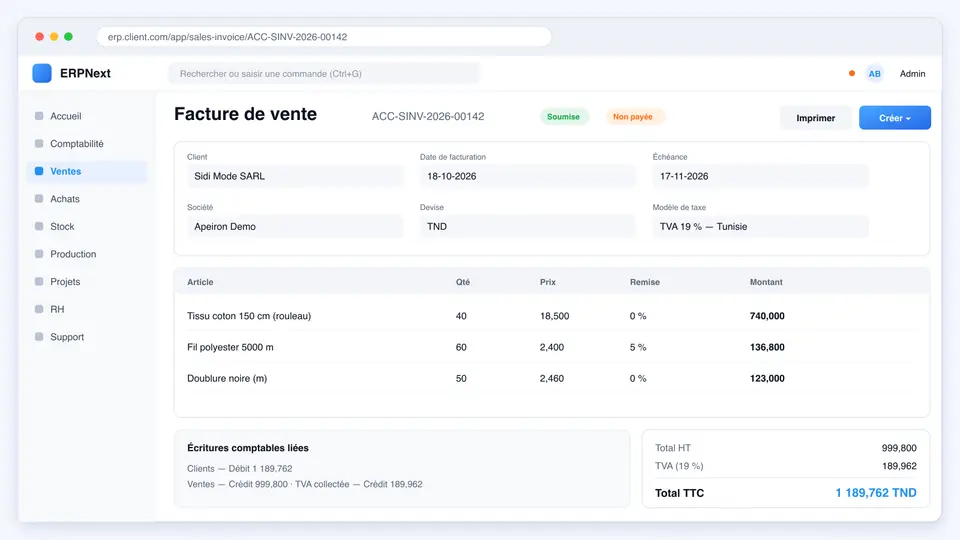Click the red window close button
The height and width of the screenshot is (540, 960).
point(40,37)
